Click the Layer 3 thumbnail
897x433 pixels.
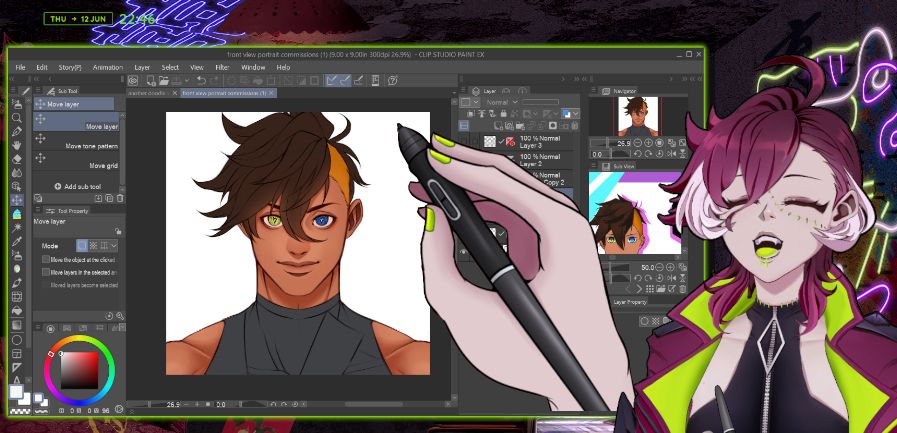[x=490, y=141]
